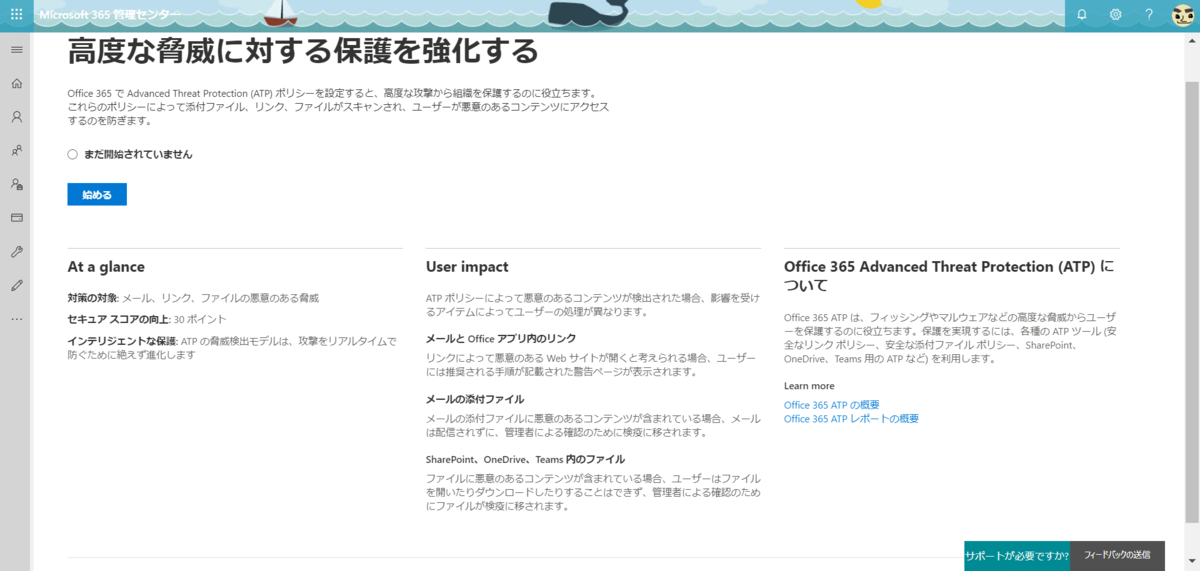Click the page vertical scrollbar

coord(1191,300)
